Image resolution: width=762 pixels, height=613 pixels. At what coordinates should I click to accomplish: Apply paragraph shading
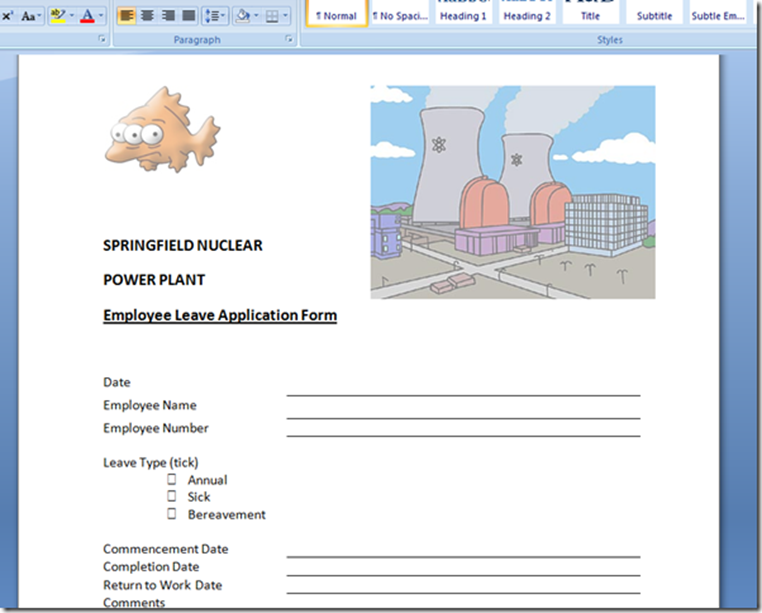coord(242,16)
